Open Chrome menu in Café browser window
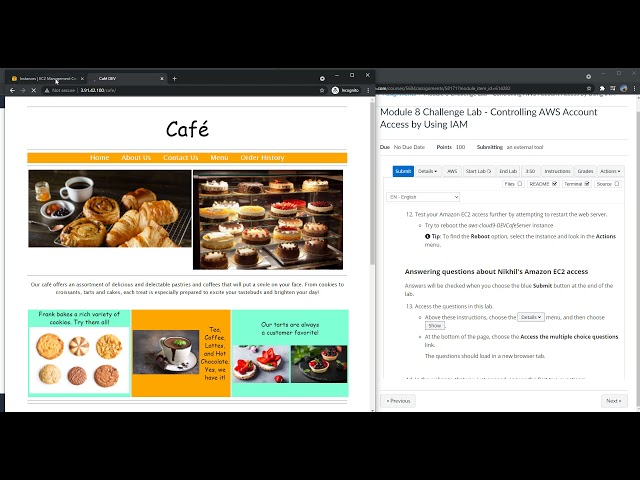640x480 pixels. point(368,90)
